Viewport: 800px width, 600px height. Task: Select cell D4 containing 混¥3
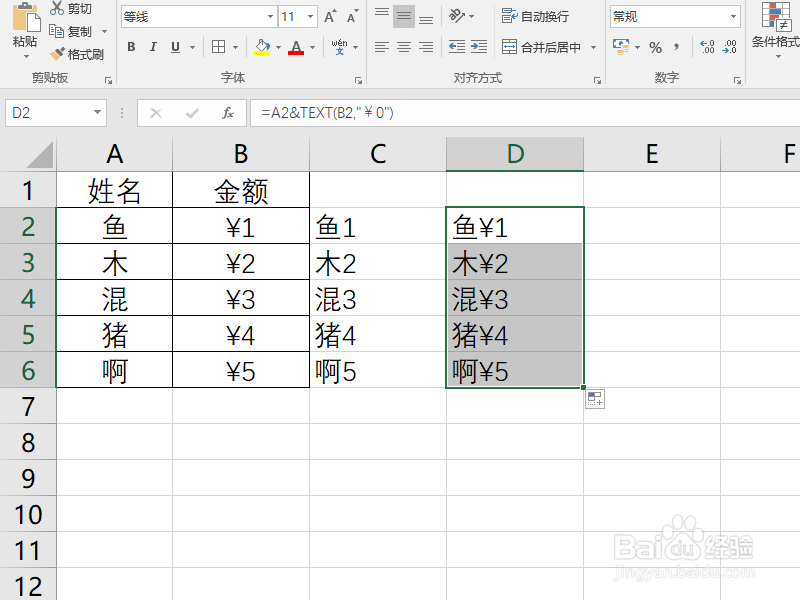[x=515, y=298]
